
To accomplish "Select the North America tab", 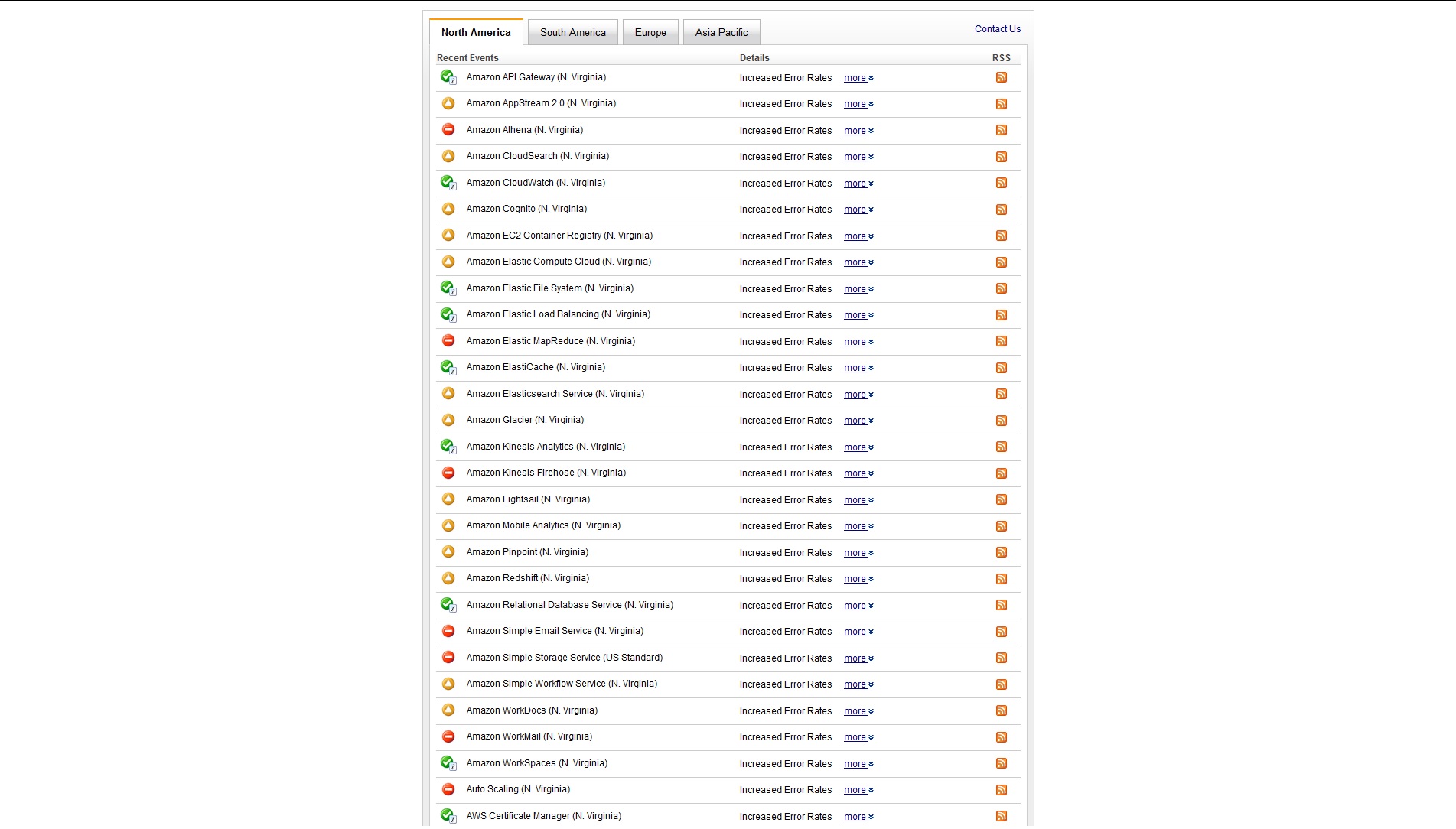I will (476, 32).
